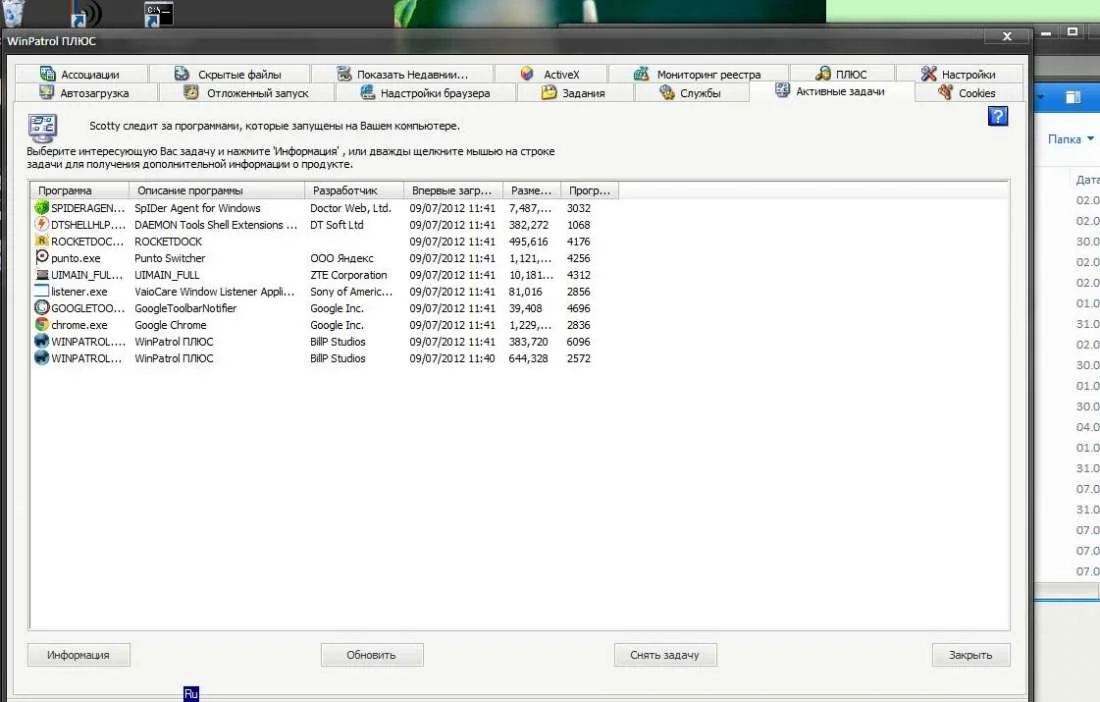Select the Службы tab
1100x702 pixels.
pyautogui.click(x=691, y=93)
